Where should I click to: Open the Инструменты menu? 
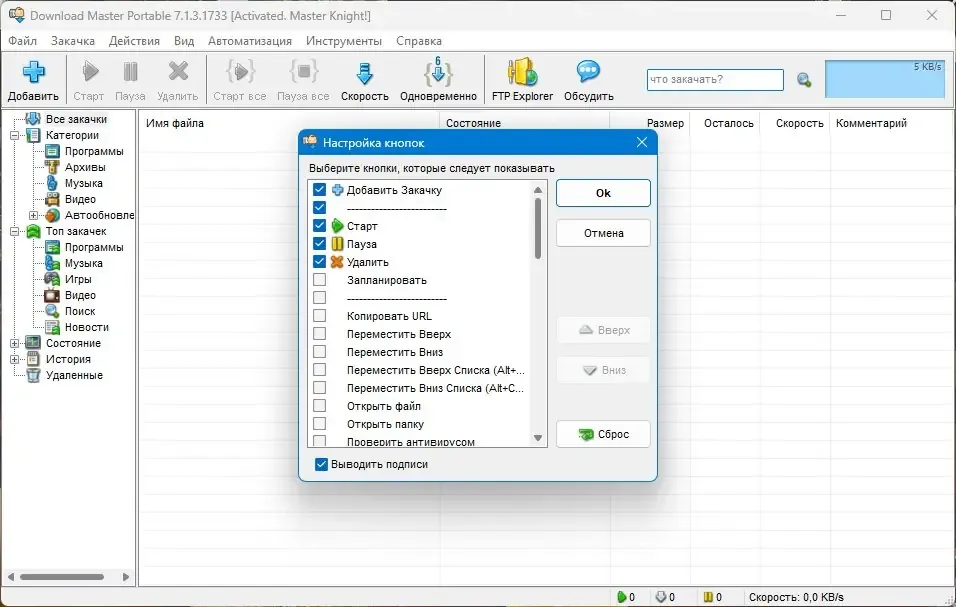pos(344,41)
